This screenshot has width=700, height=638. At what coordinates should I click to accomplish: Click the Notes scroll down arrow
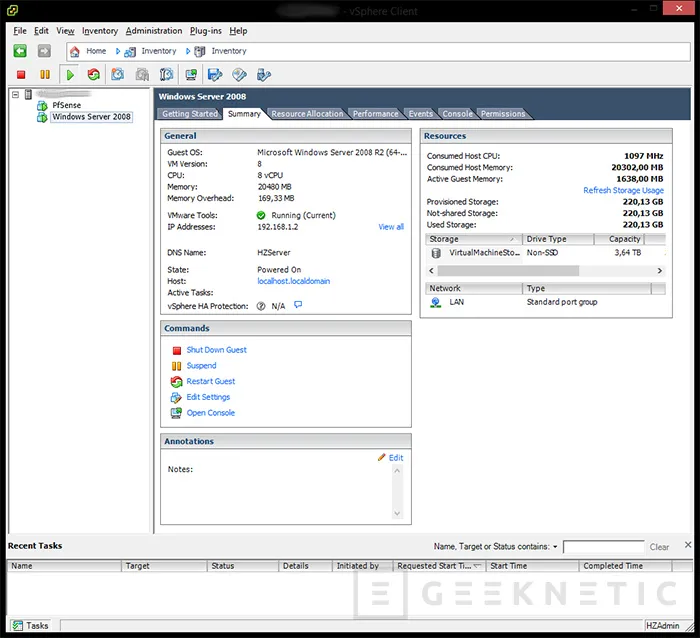click(x=397, y=513)
